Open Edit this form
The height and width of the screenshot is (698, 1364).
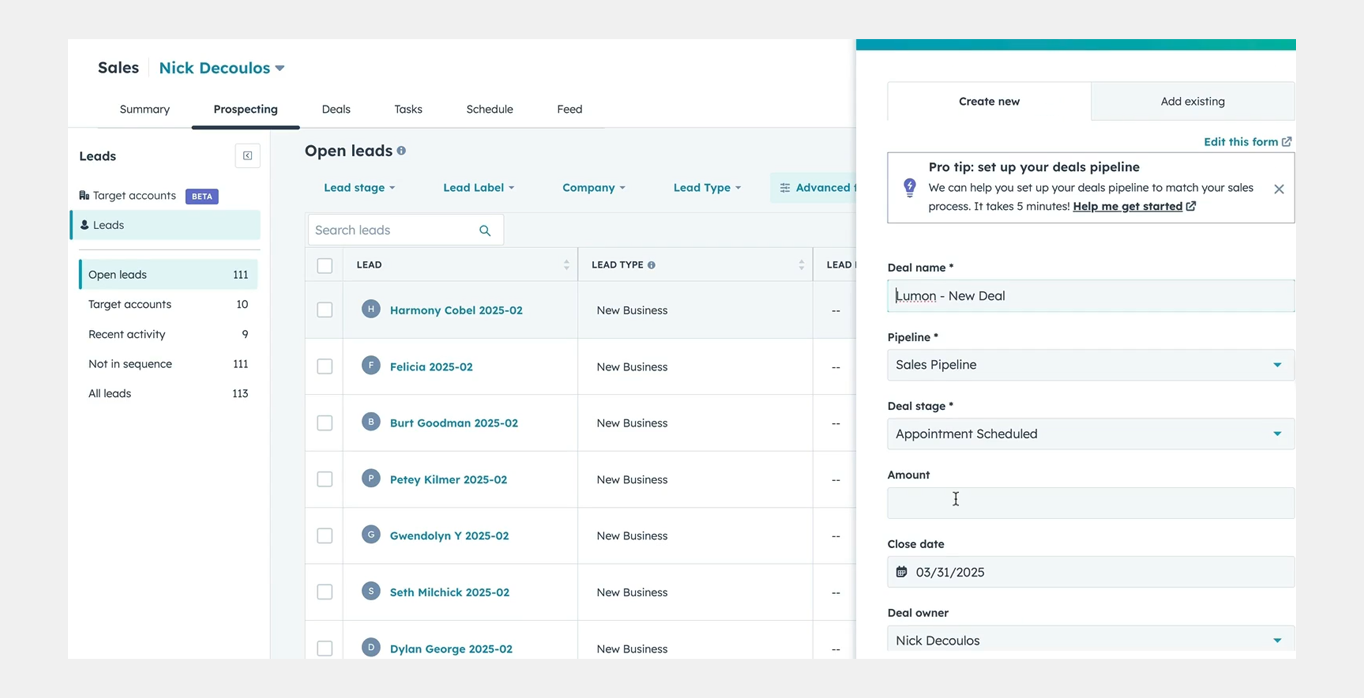pos(1241,141)
